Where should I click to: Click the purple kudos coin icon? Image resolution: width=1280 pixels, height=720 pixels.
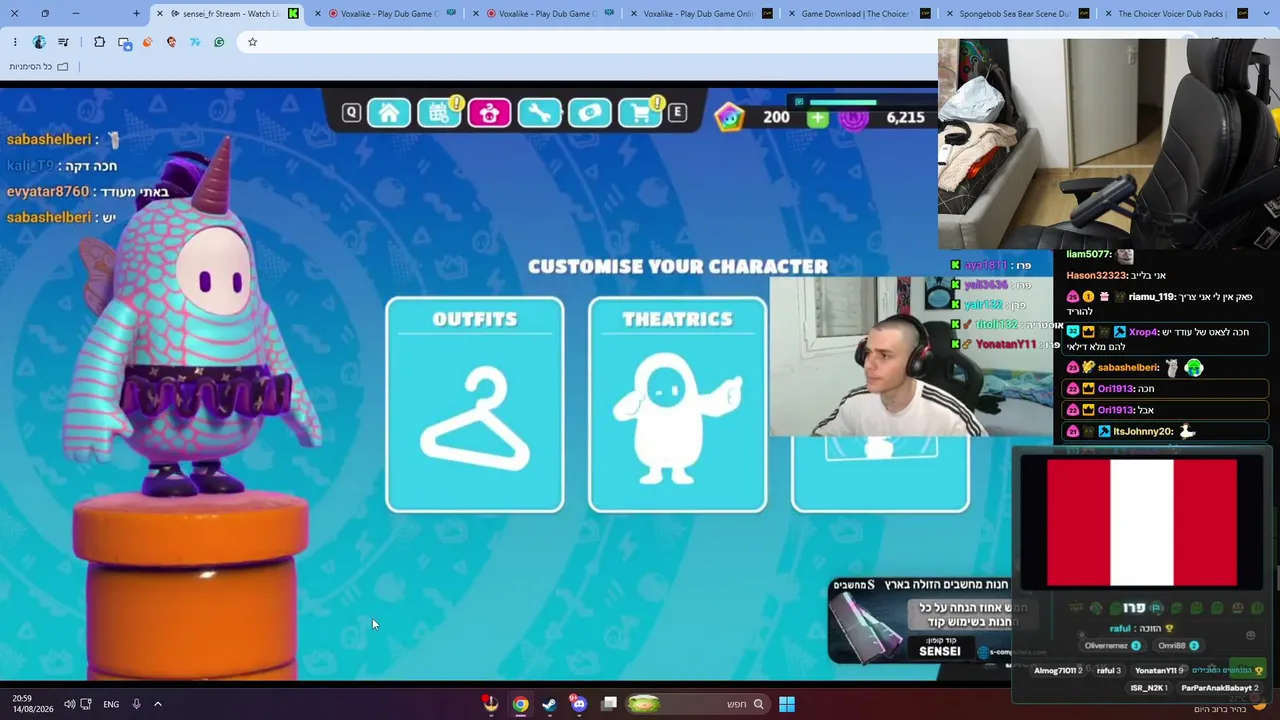[853, 118]
